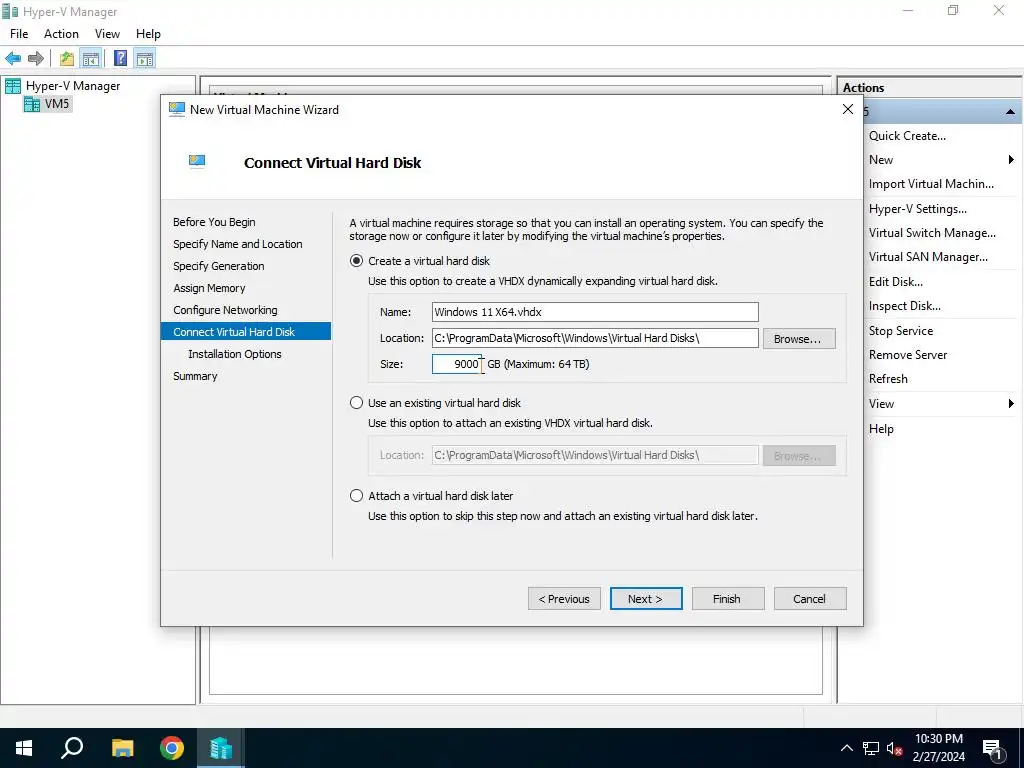Viewport: 1024px width, 768px height.
Task: Select Connect Virtual Hard Disk step
Action: click(x=246, y=332)
